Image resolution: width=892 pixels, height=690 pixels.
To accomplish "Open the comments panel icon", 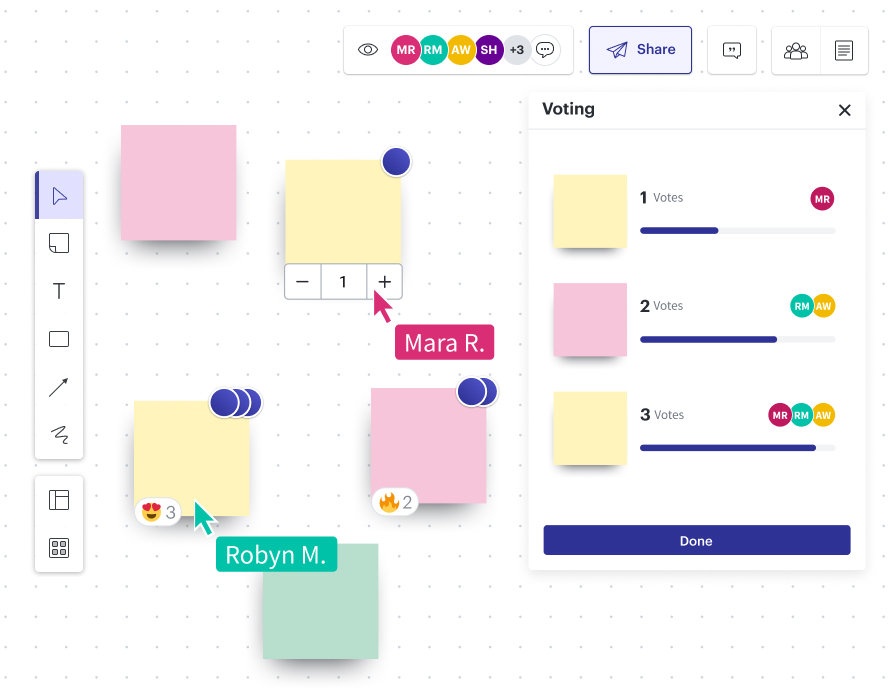I will coord(731,49).
